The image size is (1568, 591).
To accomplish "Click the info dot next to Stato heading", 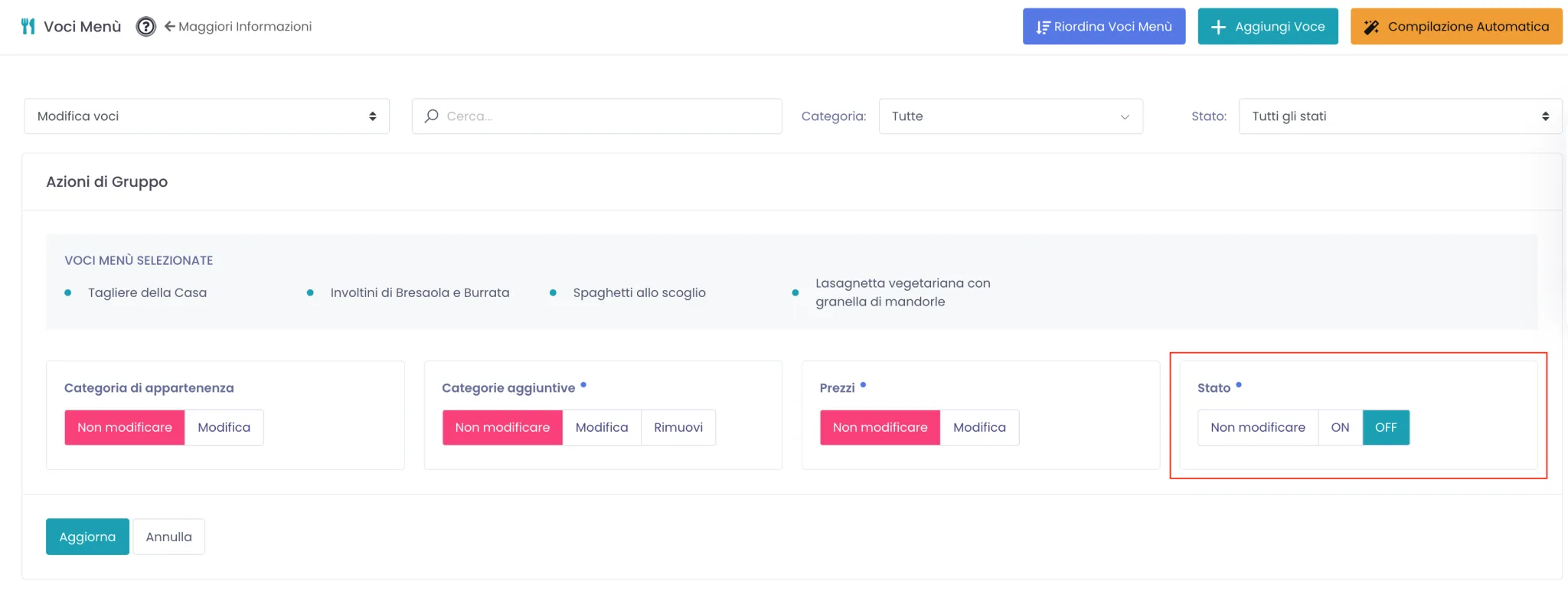I will 1239,385.
